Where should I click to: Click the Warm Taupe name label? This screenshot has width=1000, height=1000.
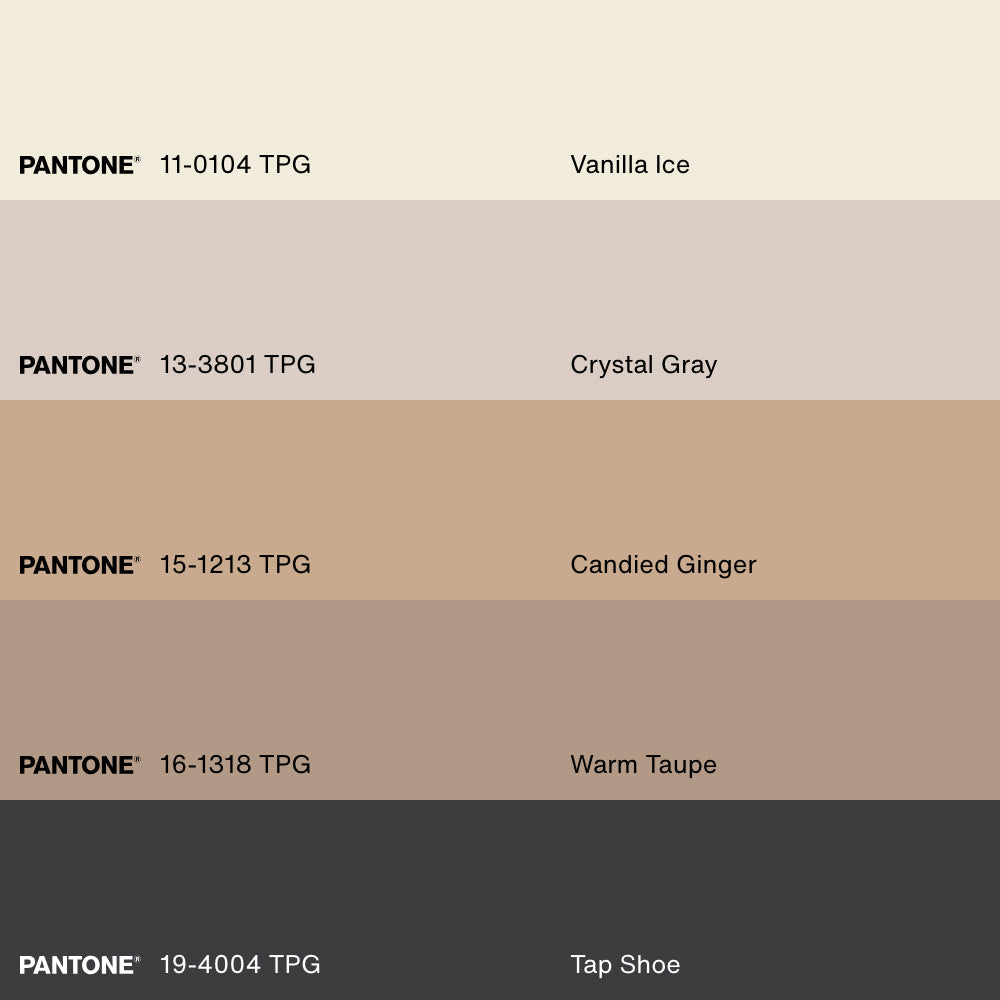click(x=643, y=765)
